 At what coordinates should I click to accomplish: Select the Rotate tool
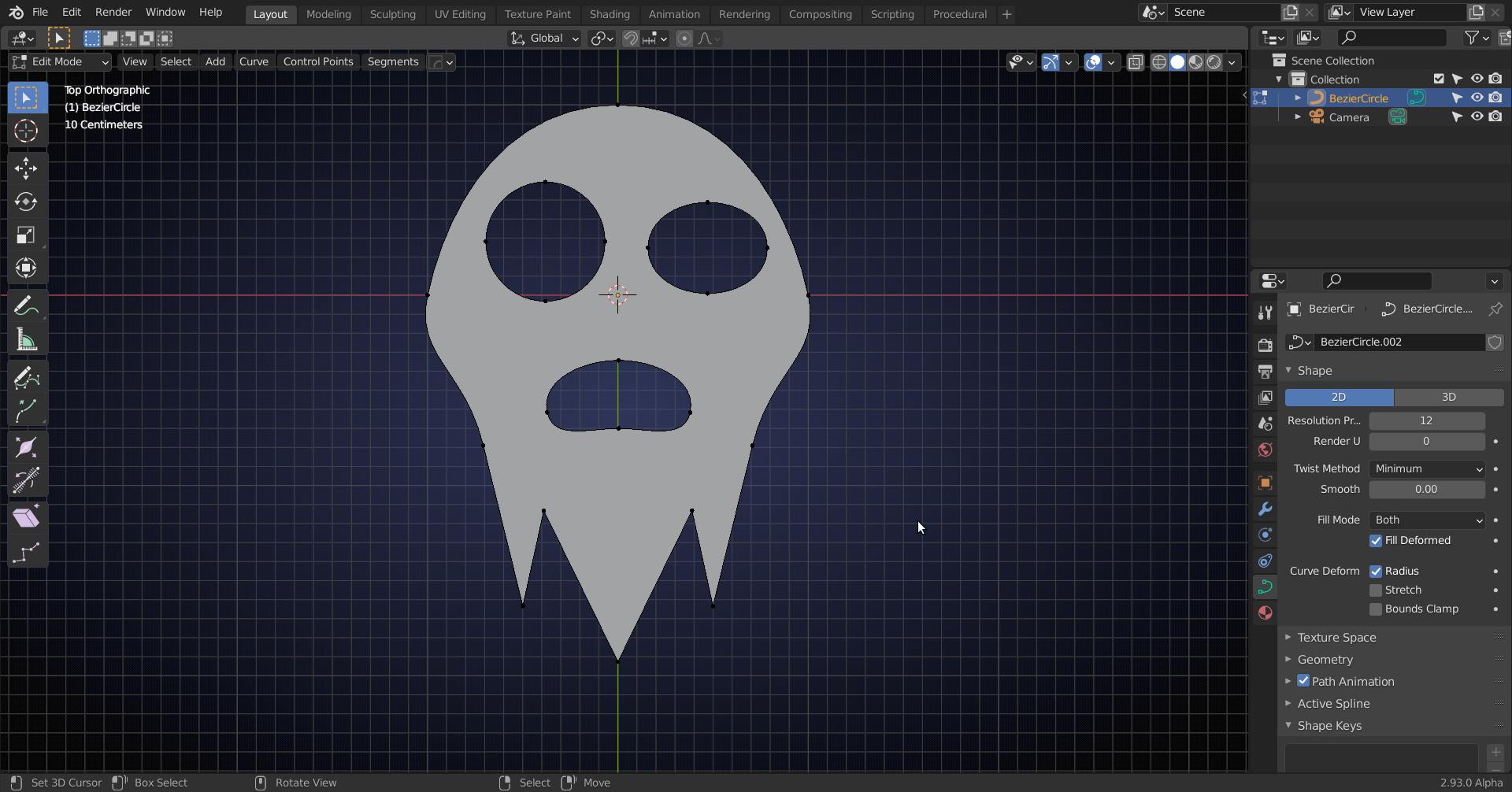click(x=26, y=202)
